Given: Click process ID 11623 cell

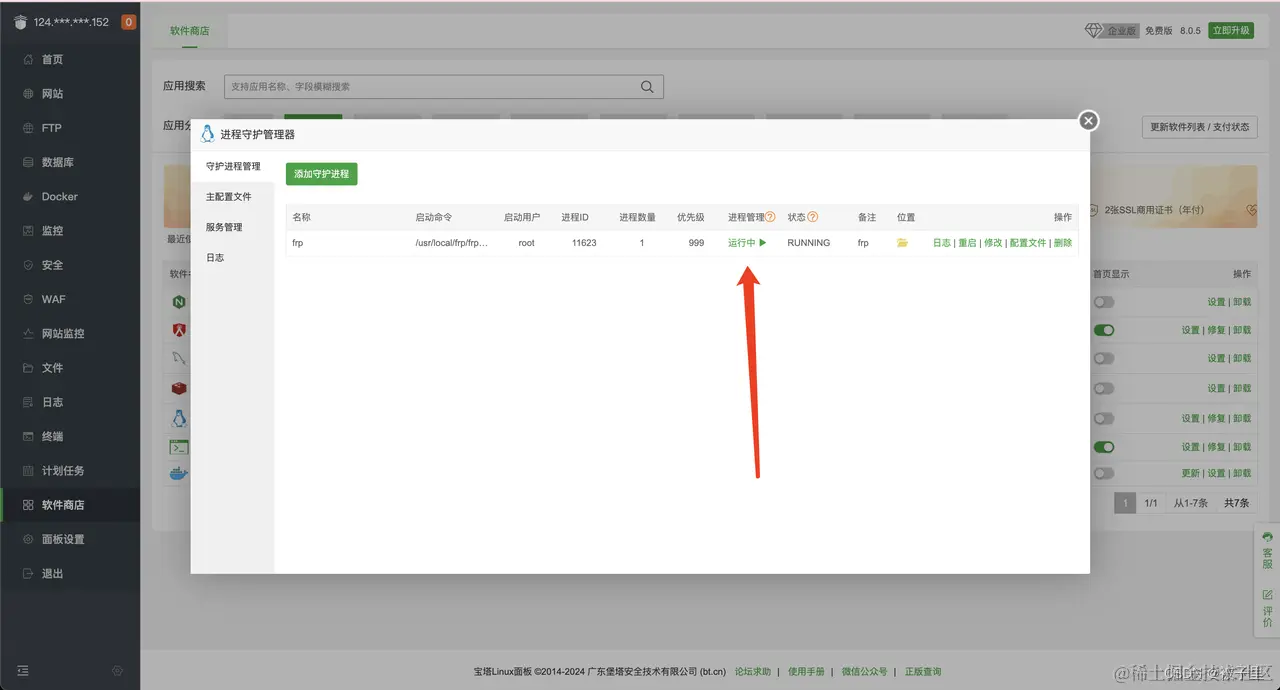Looking at the screenshot, I should 584,243.
